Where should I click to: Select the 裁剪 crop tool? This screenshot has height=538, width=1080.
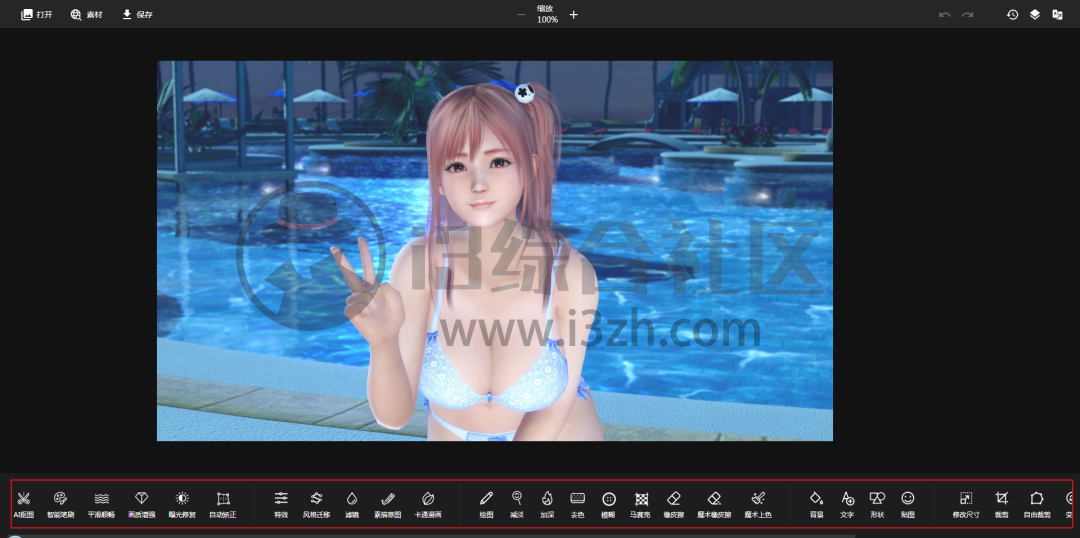click(x=1001, y=504)
